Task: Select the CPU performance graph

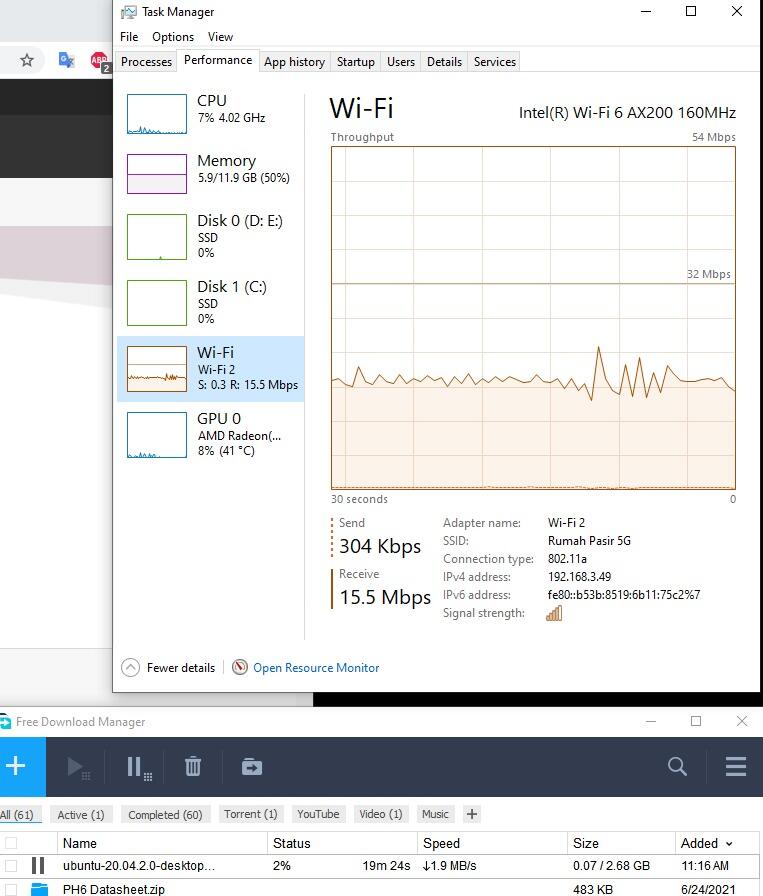Action: coord(157,114)
